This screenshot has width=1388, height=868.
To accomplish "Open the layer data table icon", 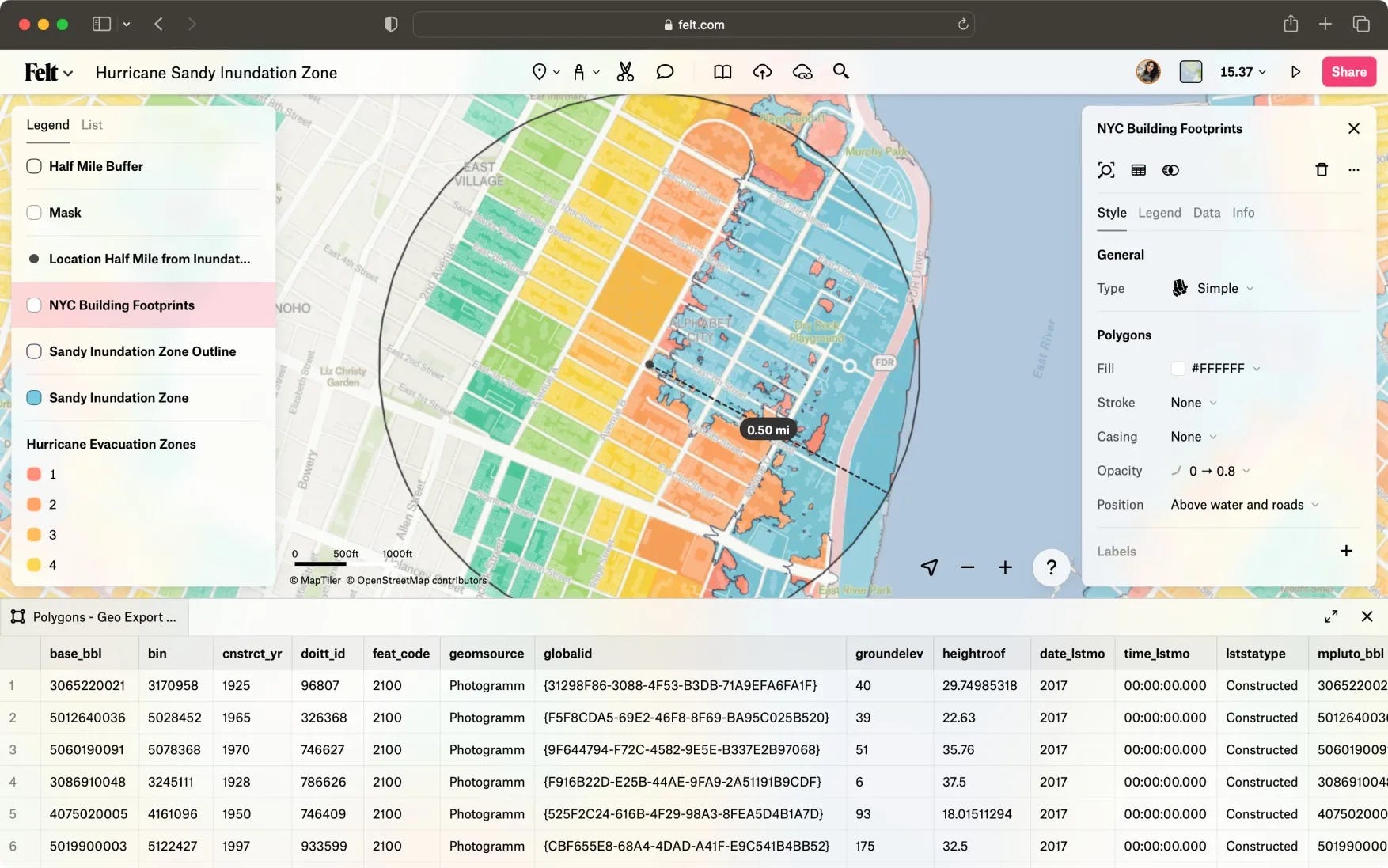I will click(1138, 170).
